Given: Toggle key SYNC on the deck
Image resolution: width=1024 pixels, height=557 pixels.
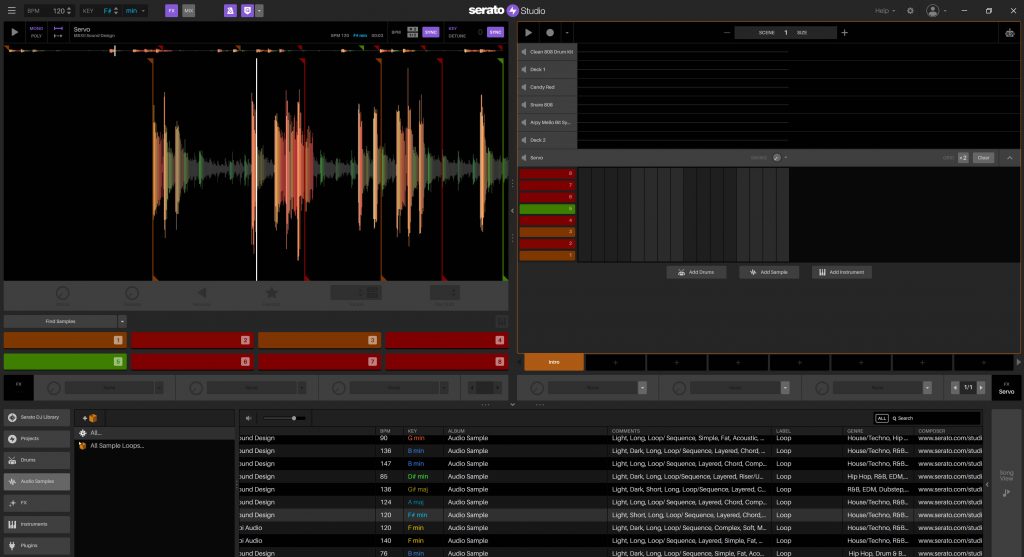Looking at the screenshot, I should pyautogui.click(x=496, y=32).
